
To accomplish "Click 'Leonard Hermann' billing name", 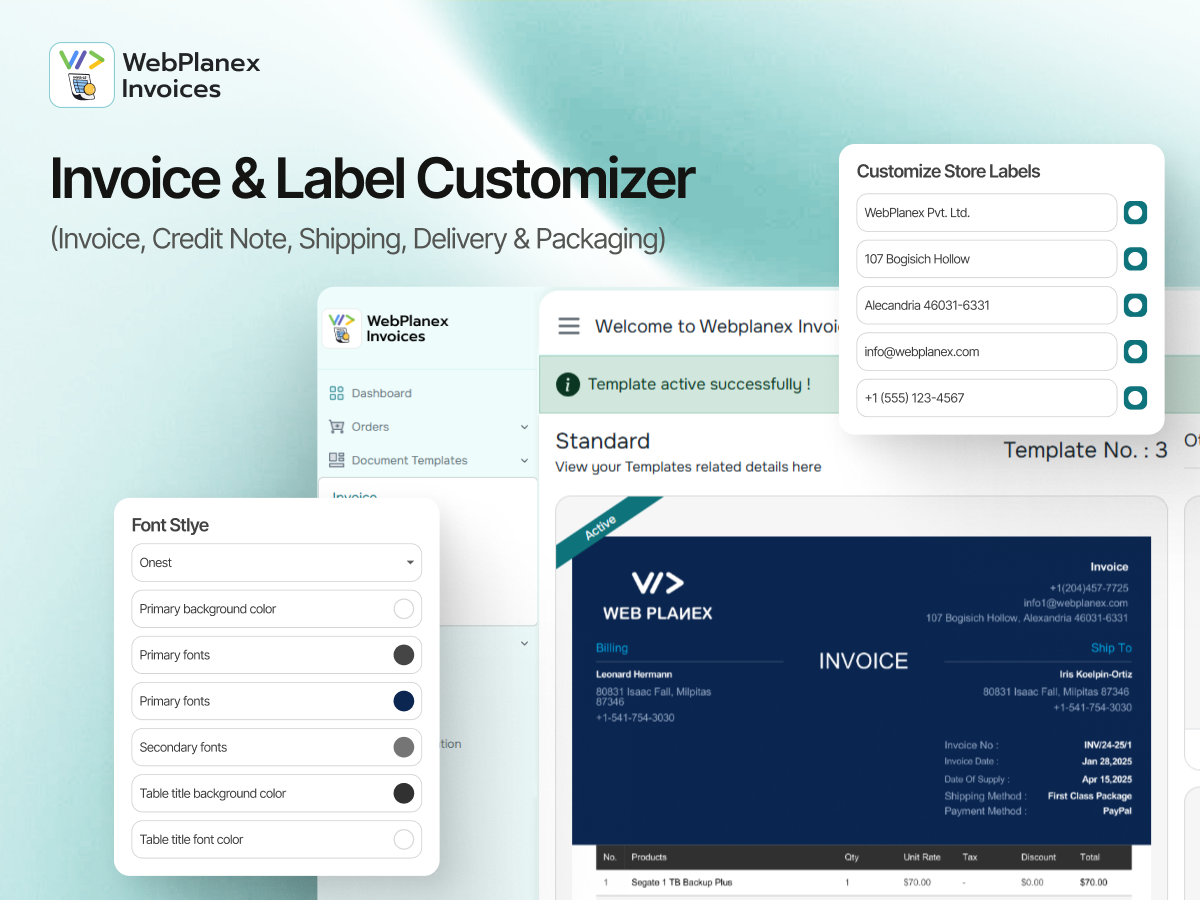I will (x=634, y=674).
